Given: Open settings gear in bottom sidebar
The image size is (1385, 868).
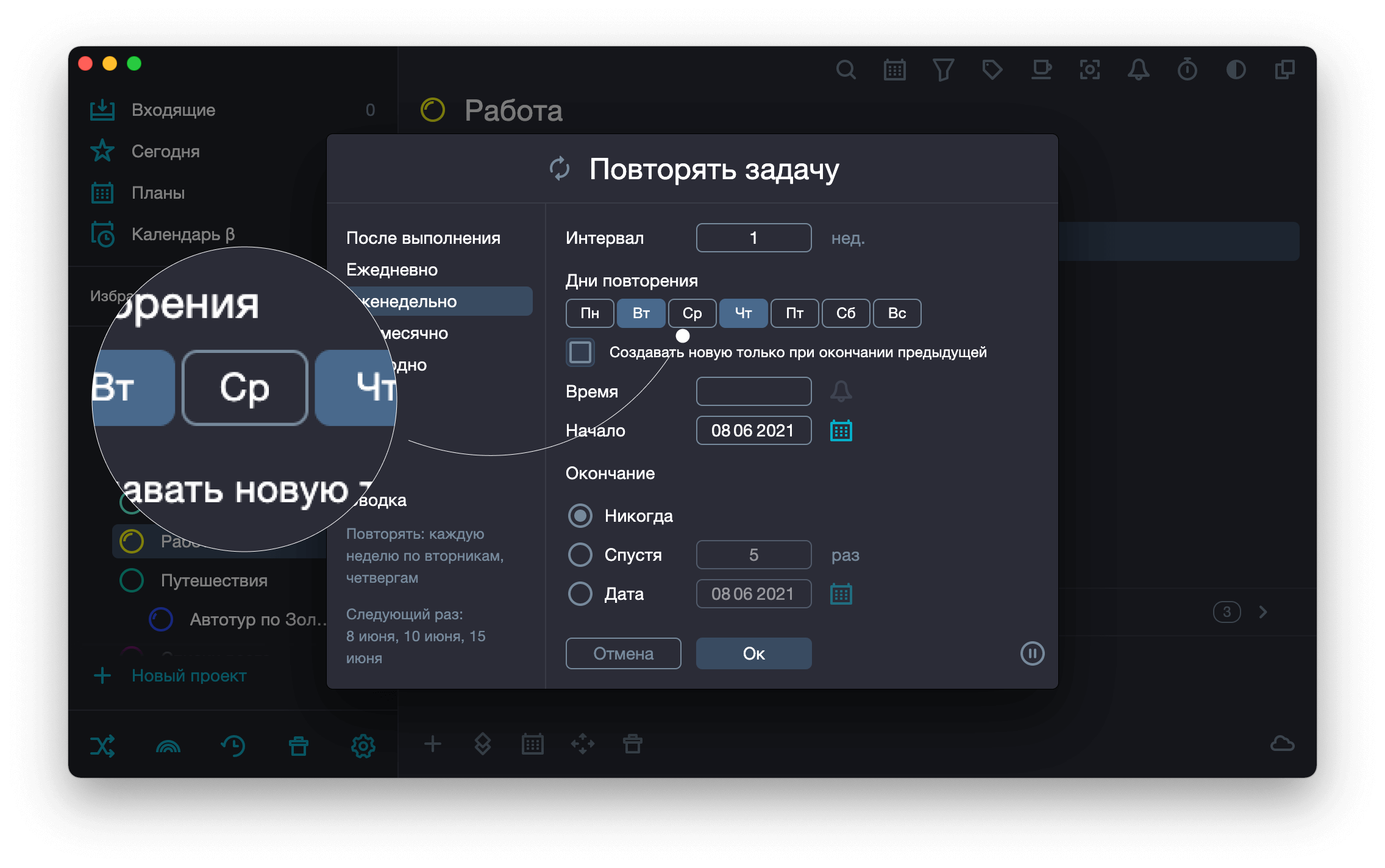Looking at the screenshot, I should click(363, 745).
